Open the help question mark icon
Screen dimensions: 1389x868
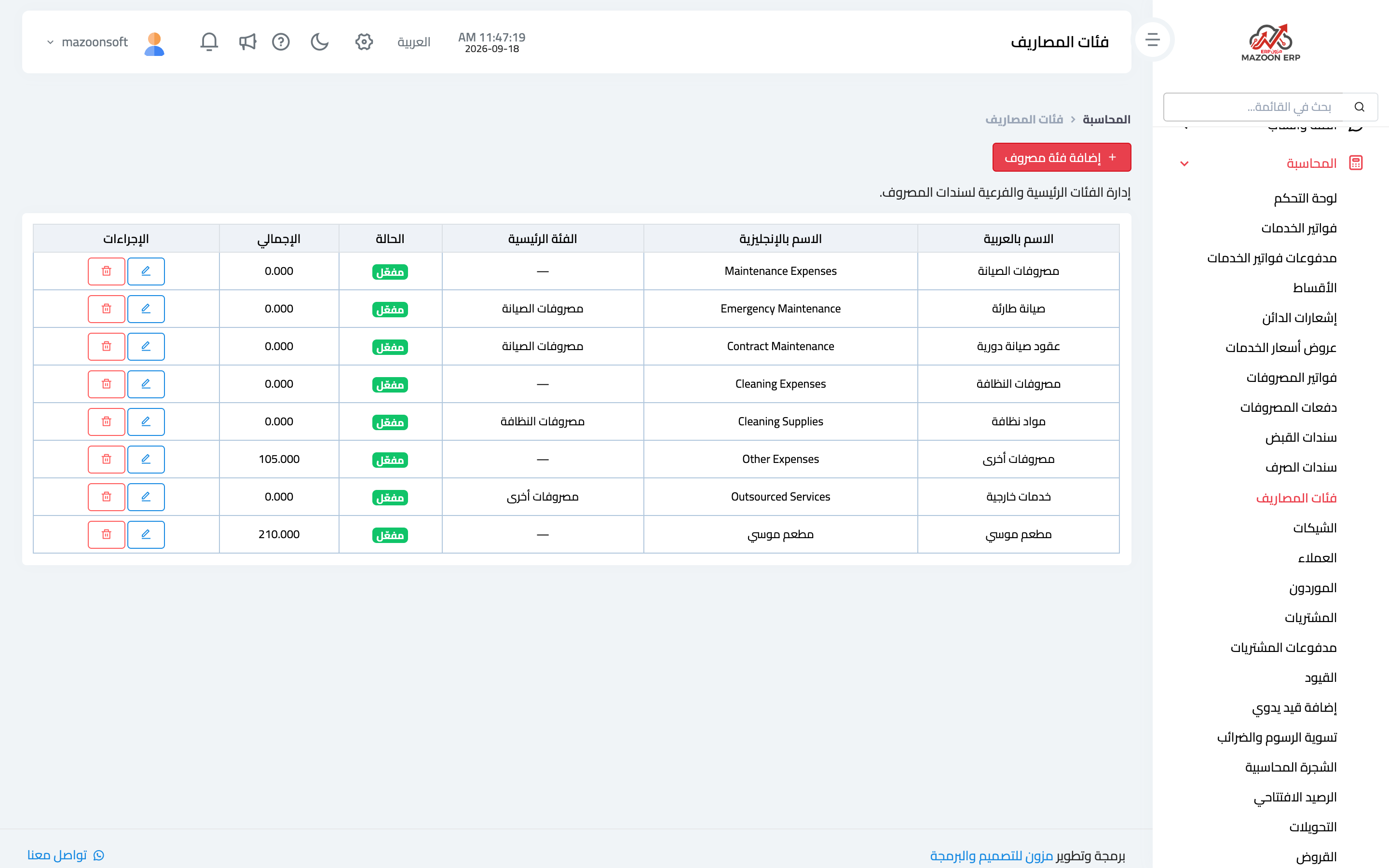click(x=281, y=42)
